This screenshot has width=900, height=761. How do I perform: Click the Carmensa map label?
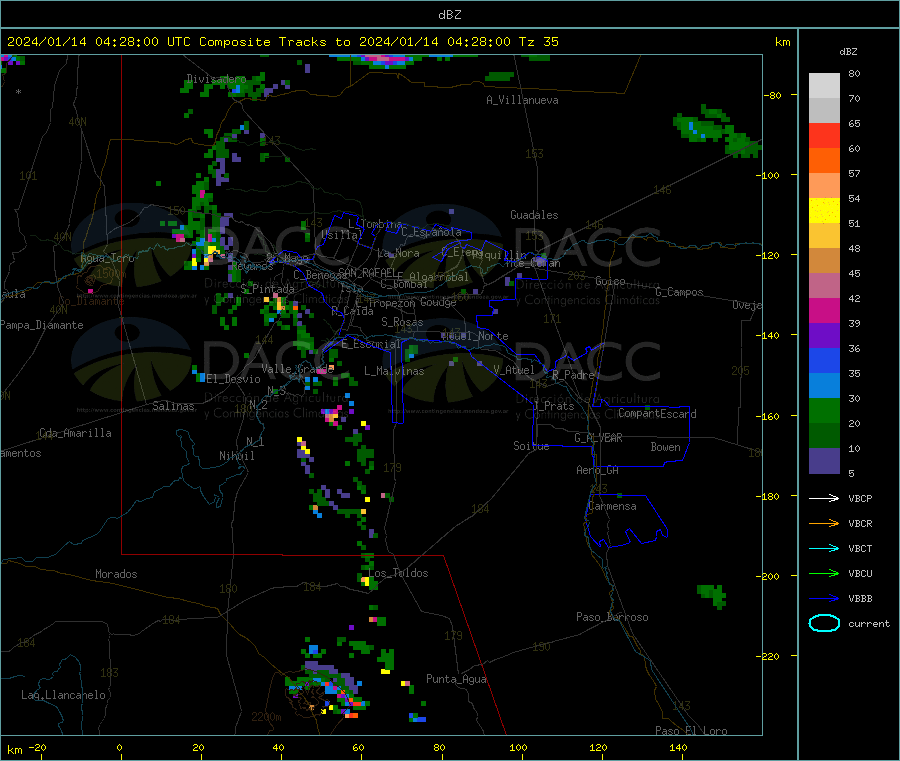(x=612, y=506)
